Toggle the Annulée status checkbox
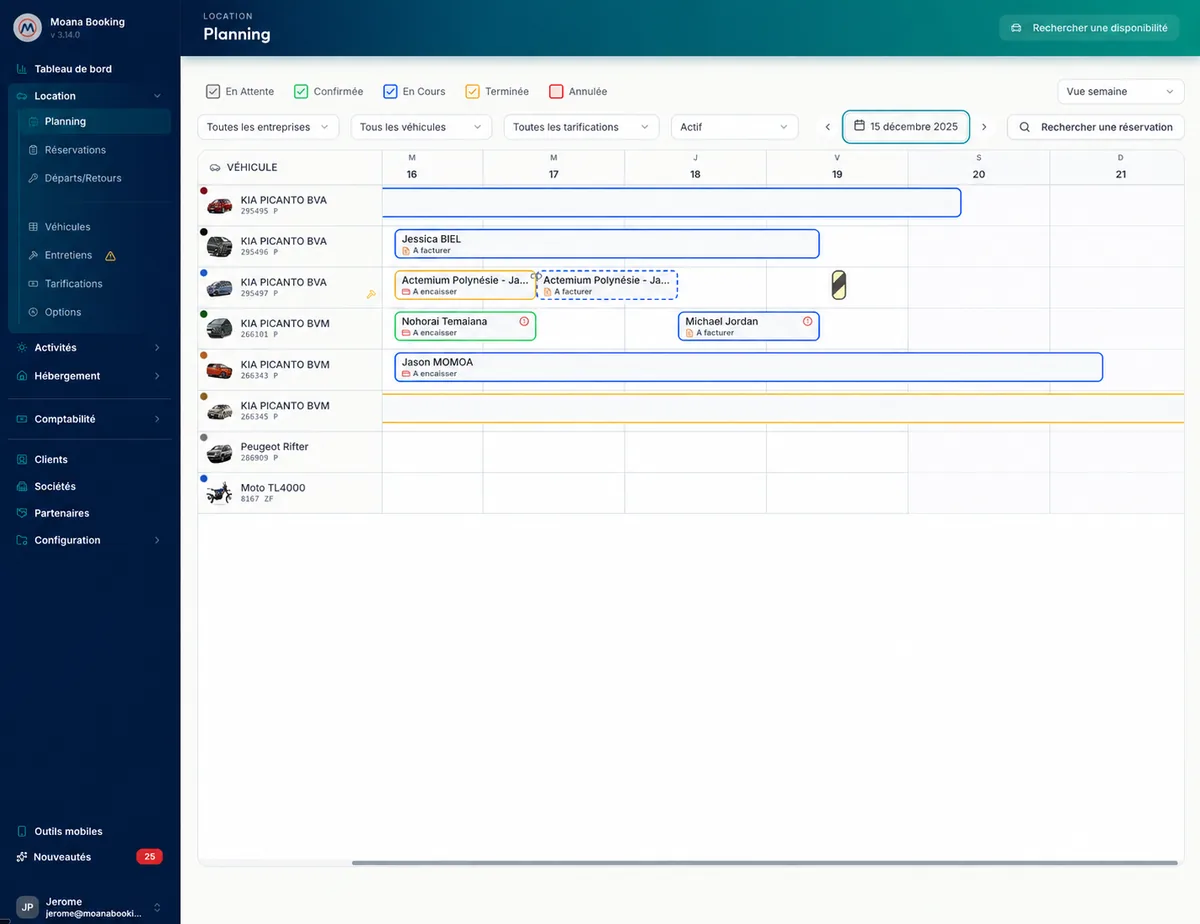 click(556, 91)
